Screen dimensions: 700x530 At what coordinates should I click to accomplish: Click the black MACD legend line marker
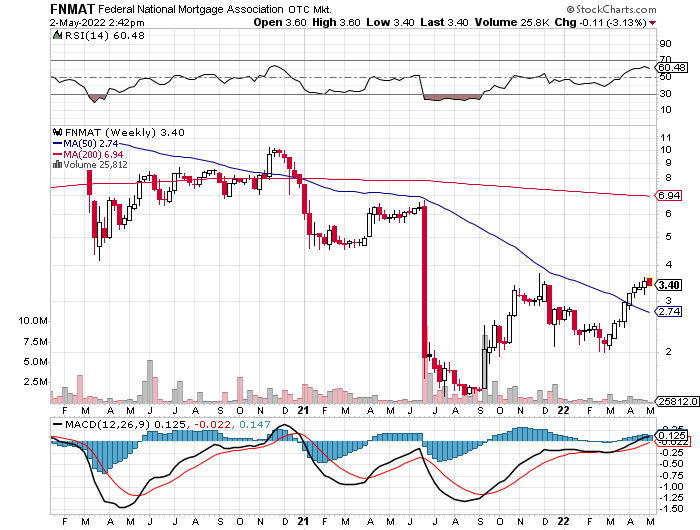coord(58,424)
